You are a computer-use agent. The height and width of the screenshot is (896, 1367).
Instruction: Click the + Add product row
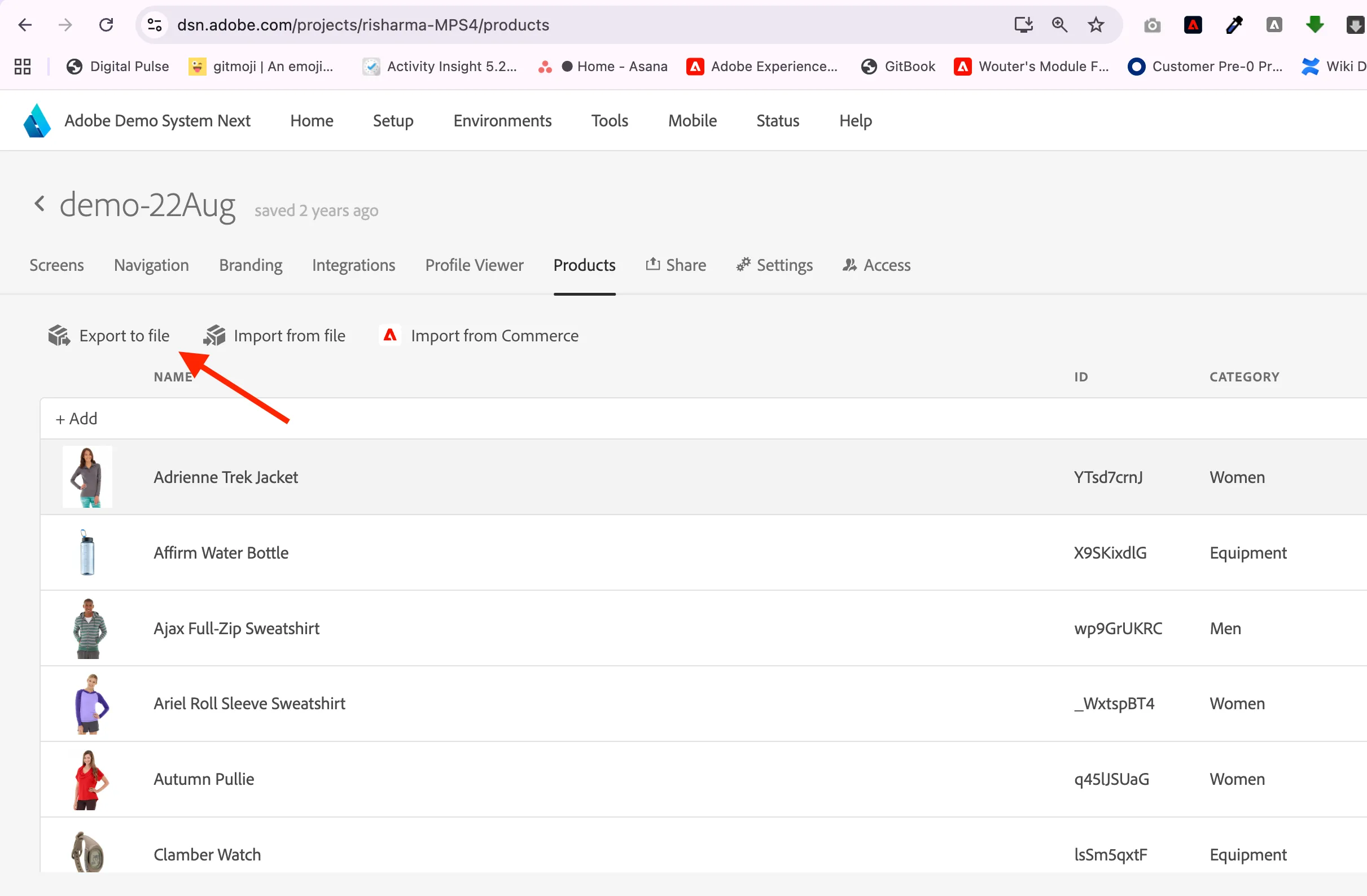click(x=703, y=419)
